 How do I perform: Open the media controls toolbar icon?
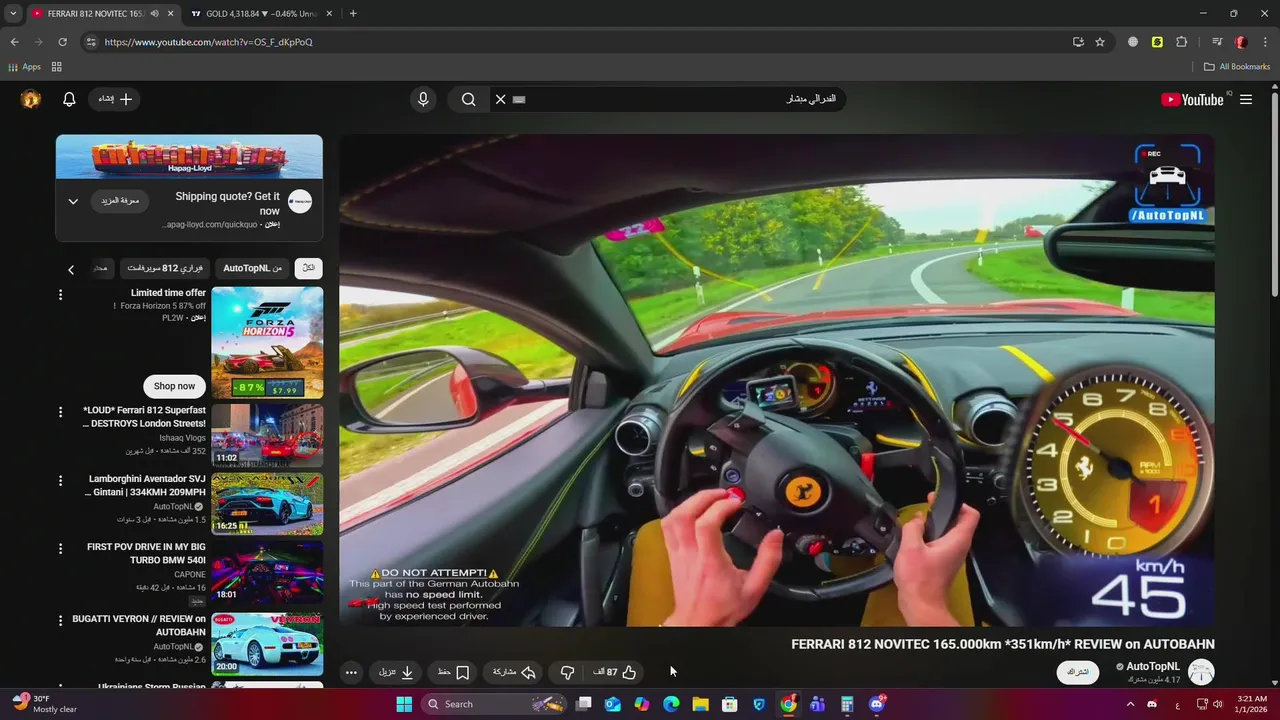pos(1216,42)
